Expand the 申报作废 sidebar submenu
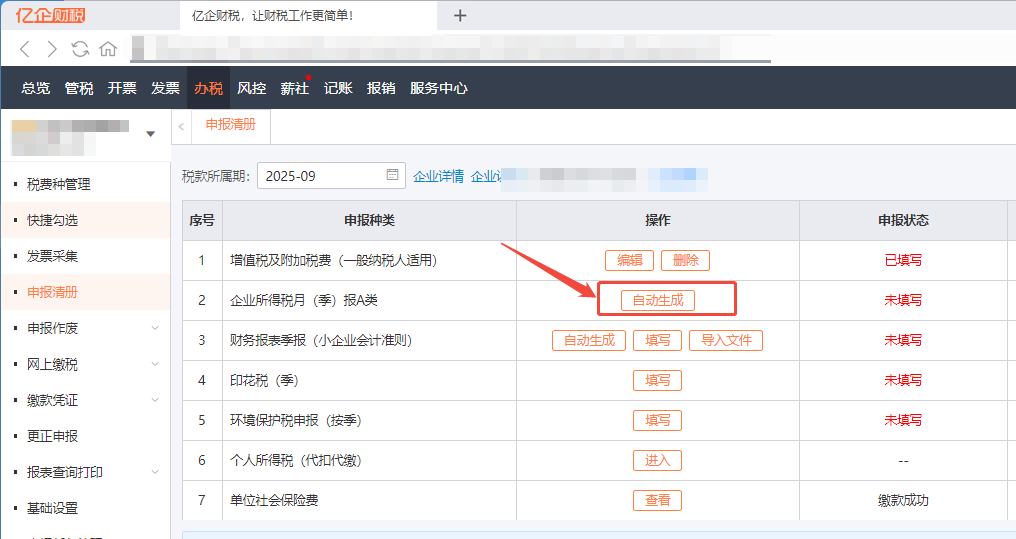This screenshot has height=539, width=1016. (x=155, y=328)
